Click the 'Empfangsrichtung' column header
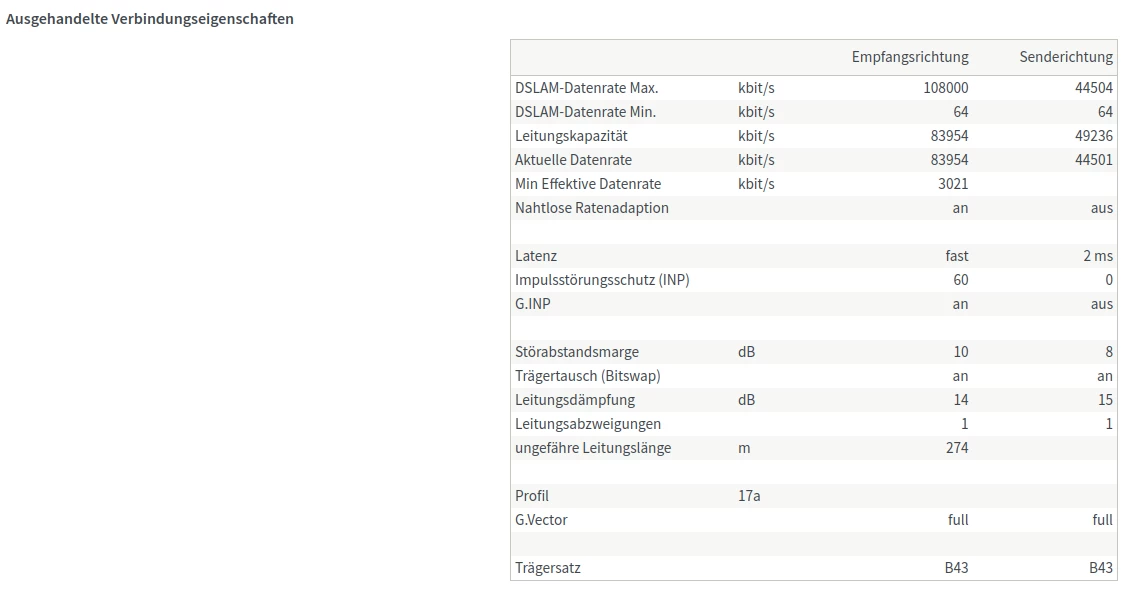This screenshot has height=598, width=1129. [x=910, y=57]
